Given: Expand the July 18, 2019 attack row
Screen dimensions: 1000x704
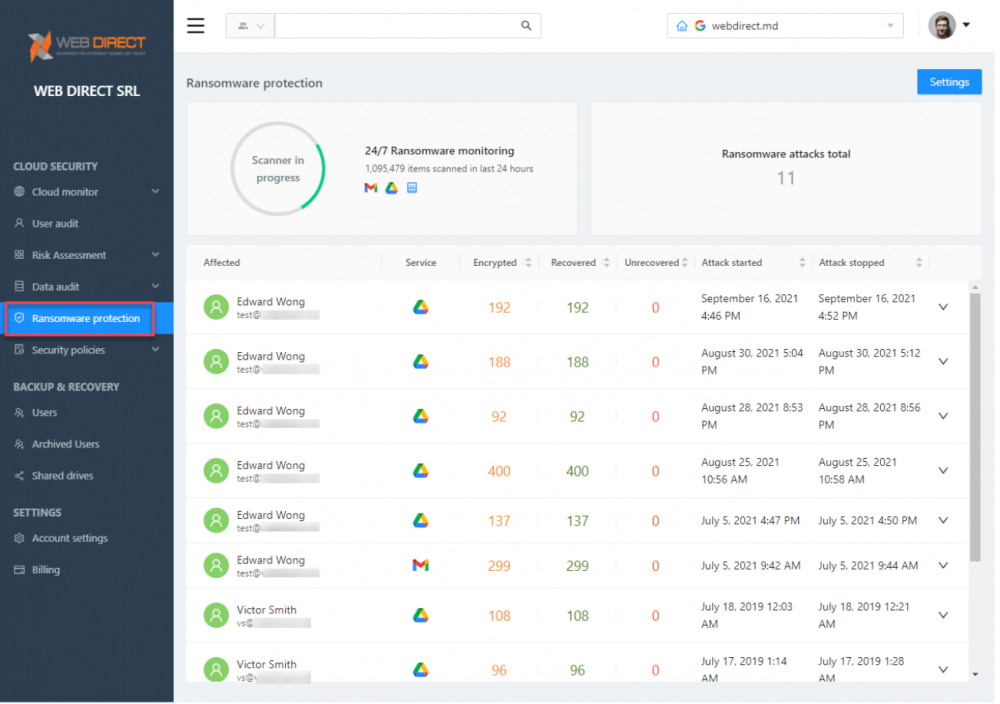Looking at the screenshot, I should [x=943, y=615].
